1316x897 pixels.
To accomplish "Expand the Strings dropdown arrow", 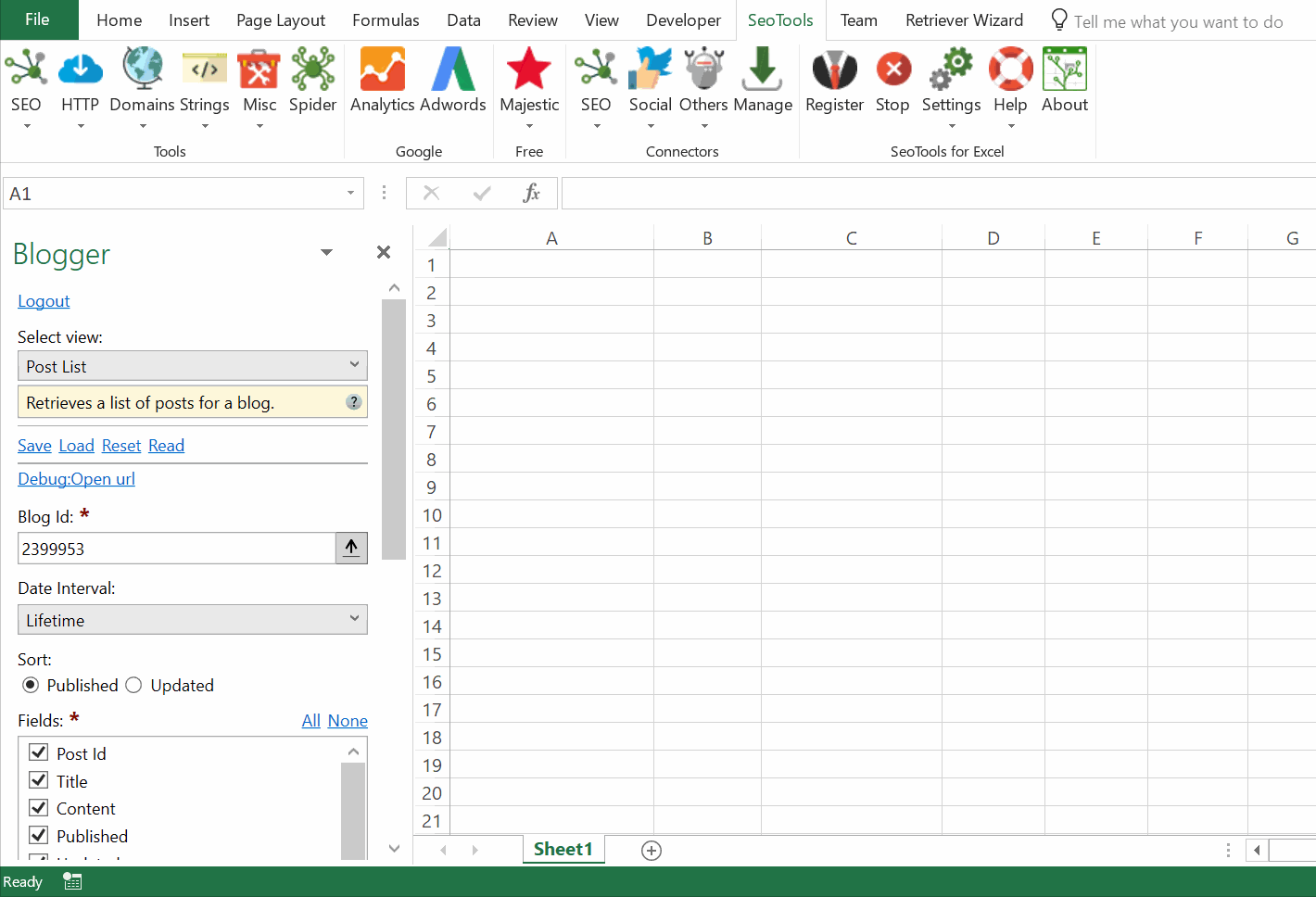I will tap(205, 126).
